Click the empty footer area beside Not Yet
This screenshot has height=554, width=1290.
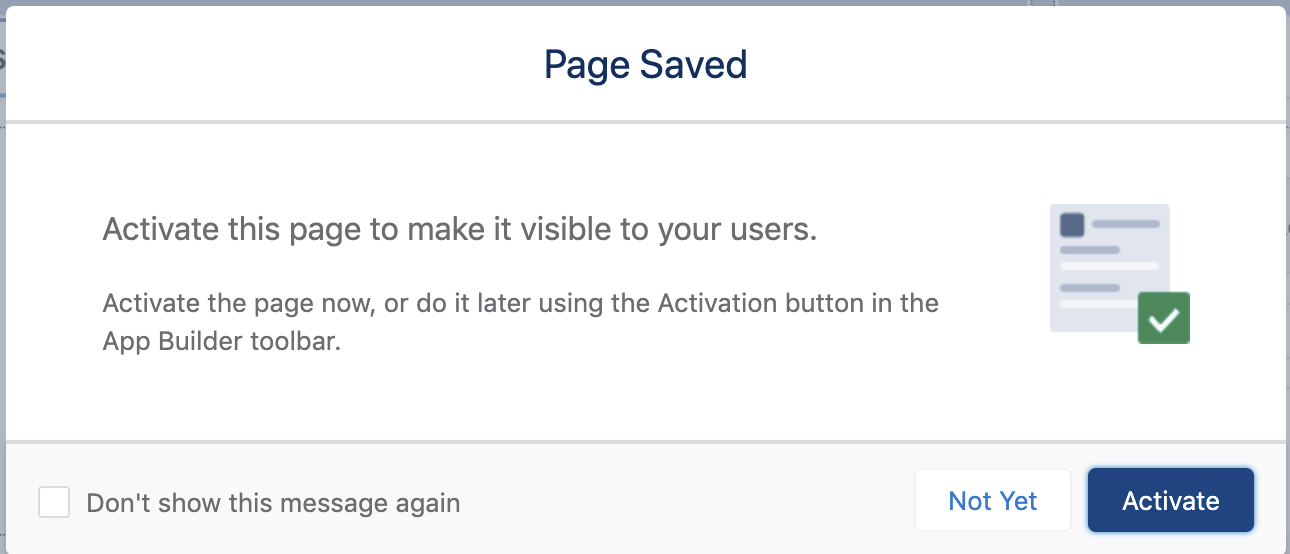687,500
